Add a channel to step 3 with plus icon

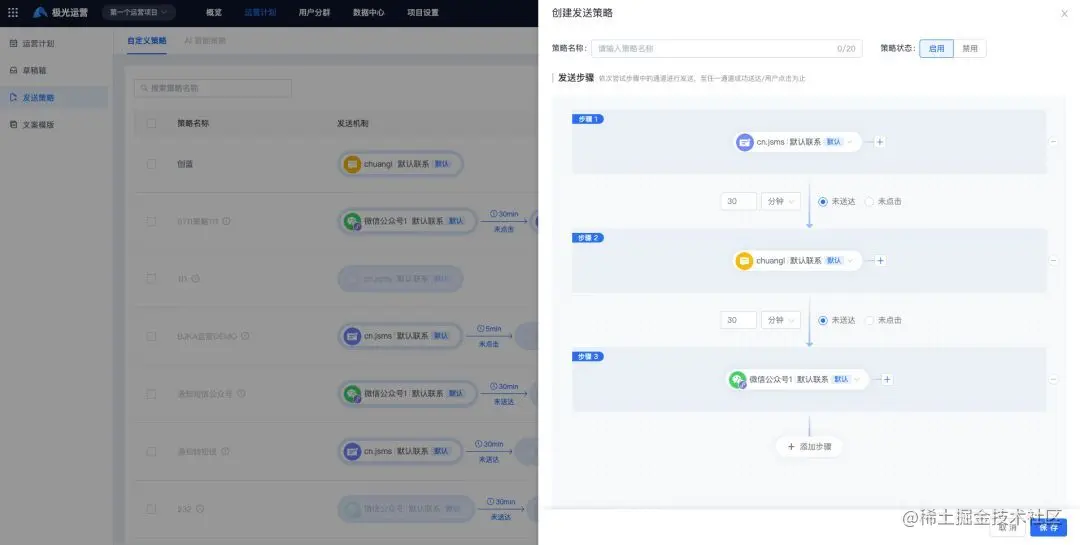click(887, 380)
